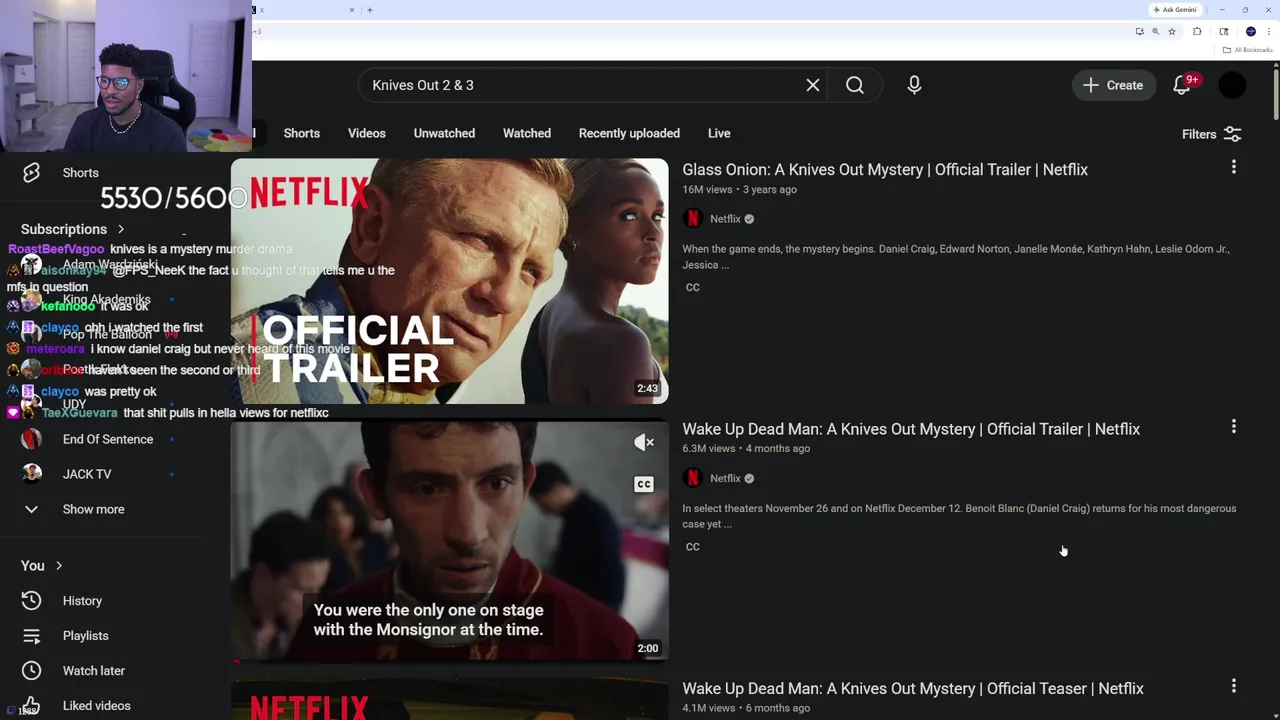Click the page vertical scrollbar

pos(1276,95)
